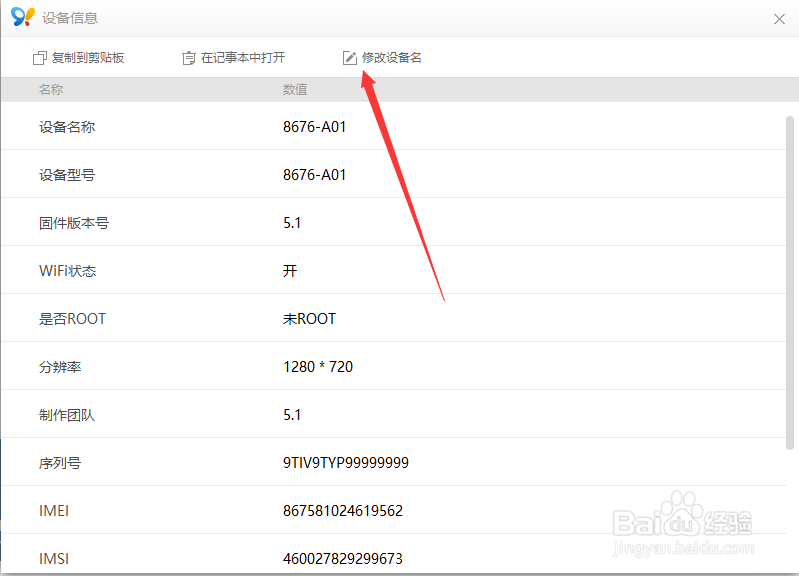Select the 制作团队 label
Image resolution: width=799 pixels, height=576 pixels.
point(67,415)
